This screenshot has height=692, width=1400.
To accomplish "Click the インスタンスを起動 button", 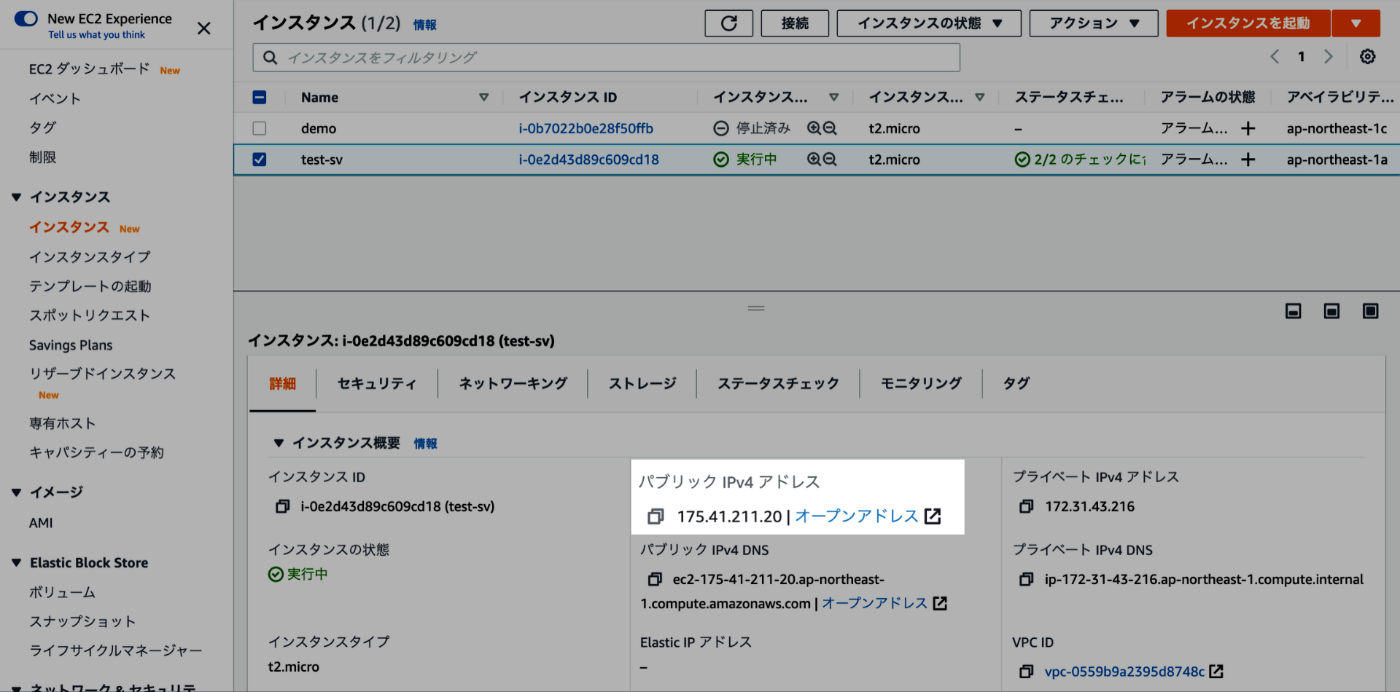I will (1249, 23).
